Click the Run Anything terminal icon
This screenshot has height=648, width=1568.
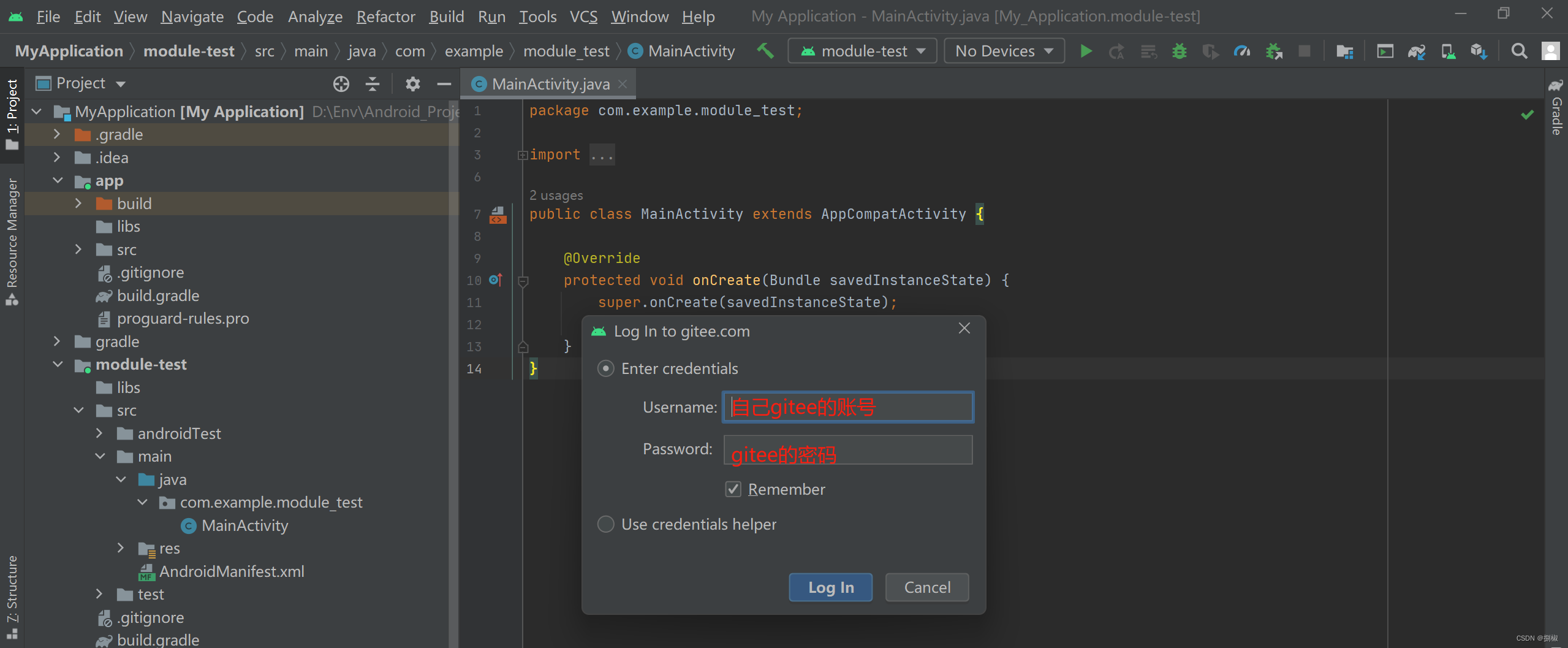click(1385, 51)
